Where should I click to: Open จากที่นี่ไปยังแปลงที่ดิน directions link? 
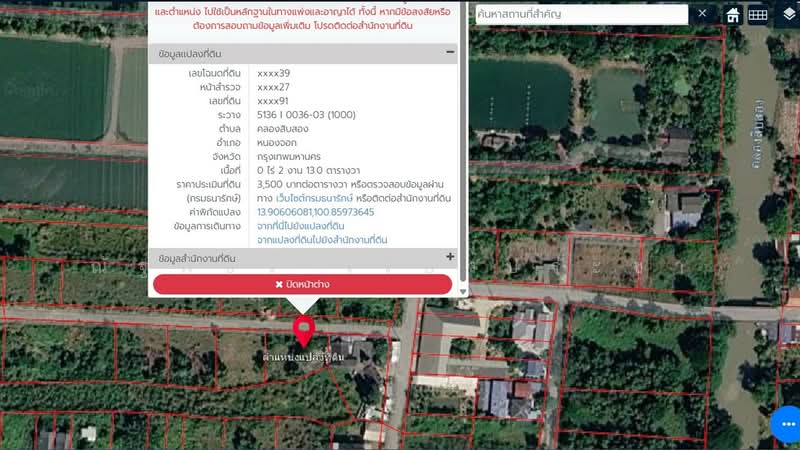(x=300, y=227)
